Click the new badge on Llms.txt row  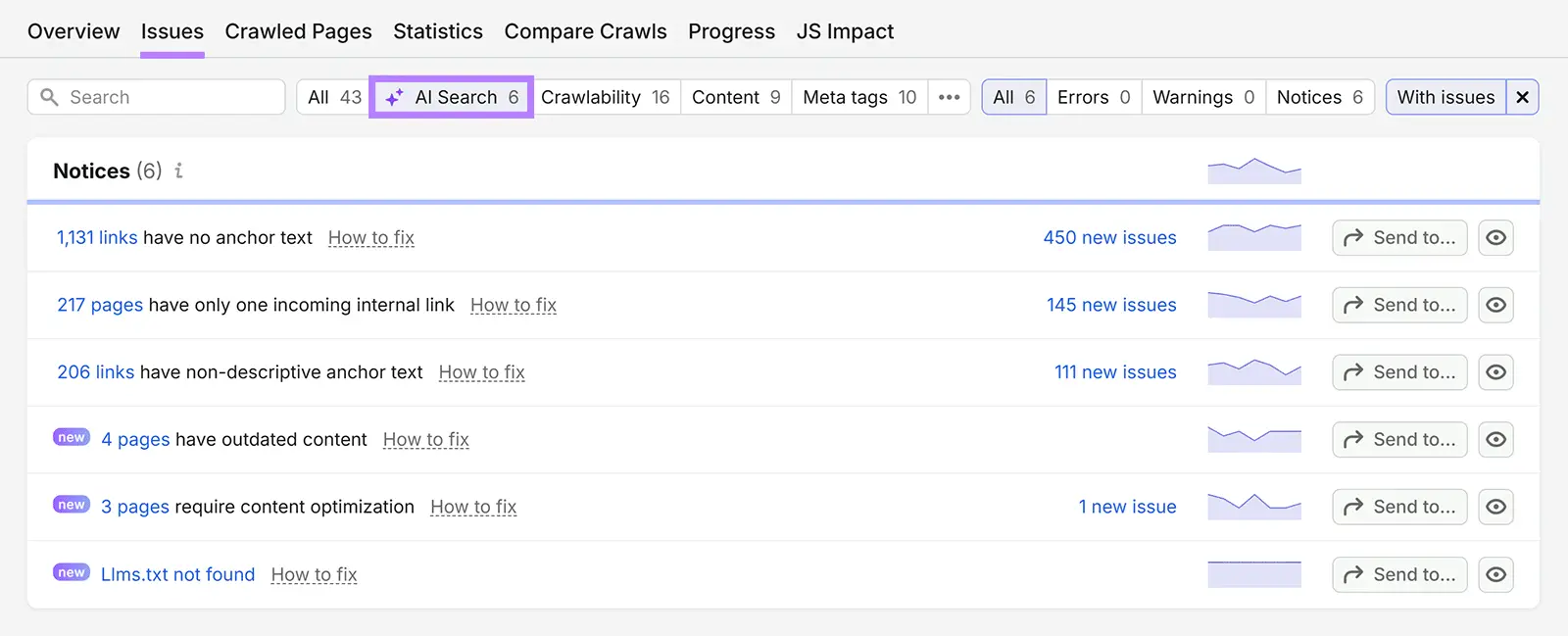[x=72, y=572]
